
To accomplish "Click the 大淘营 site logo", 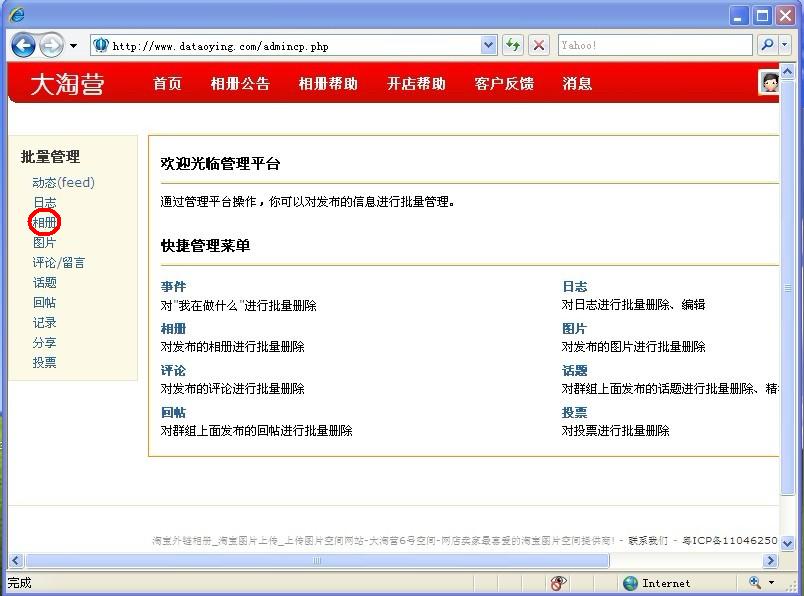I will [67, 84].
